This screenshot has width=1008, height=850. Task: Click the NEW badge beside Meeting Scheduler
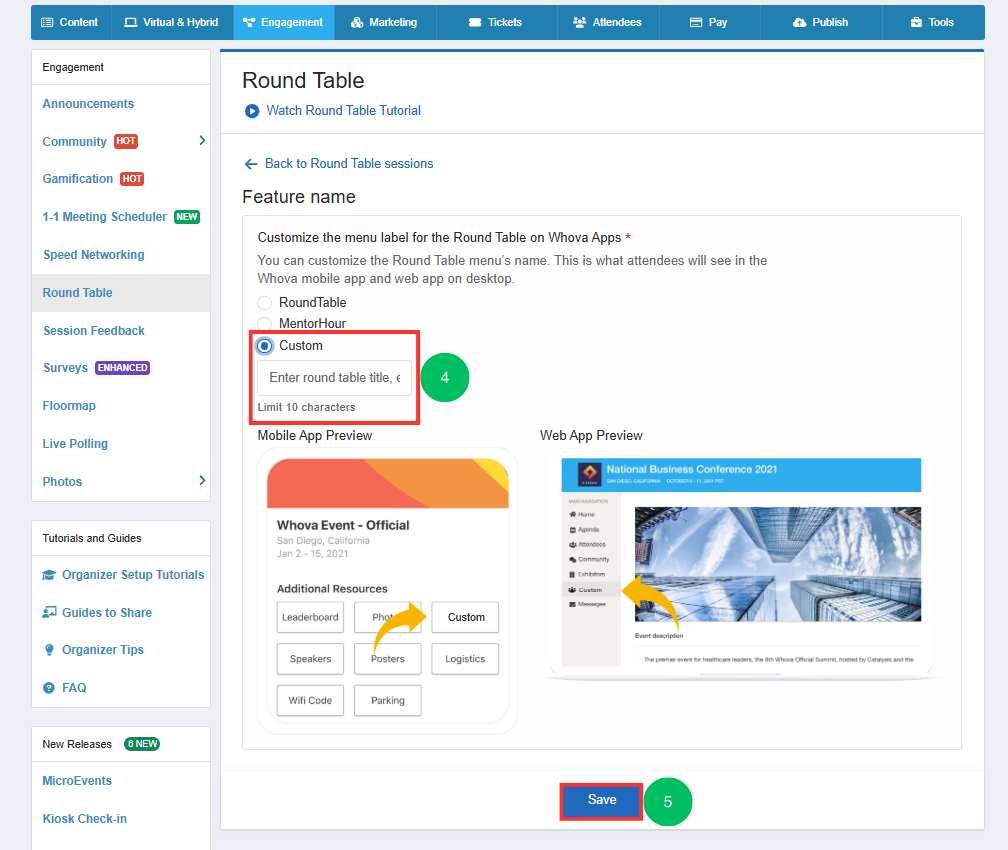(187, 217)
